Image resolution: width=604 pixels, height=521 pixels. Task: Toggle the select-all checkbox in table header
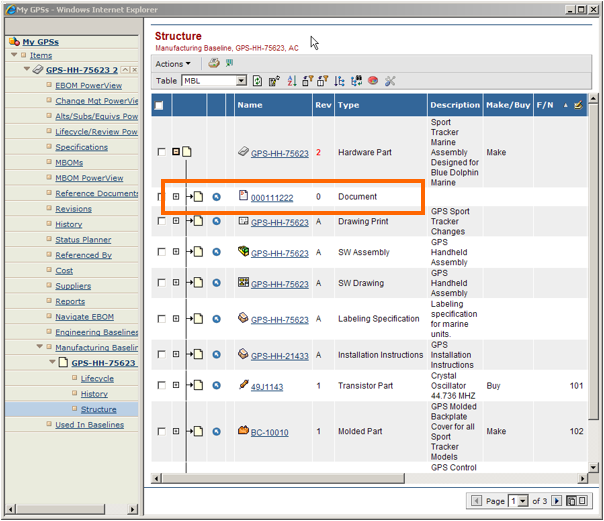click(x=159, y=105)
